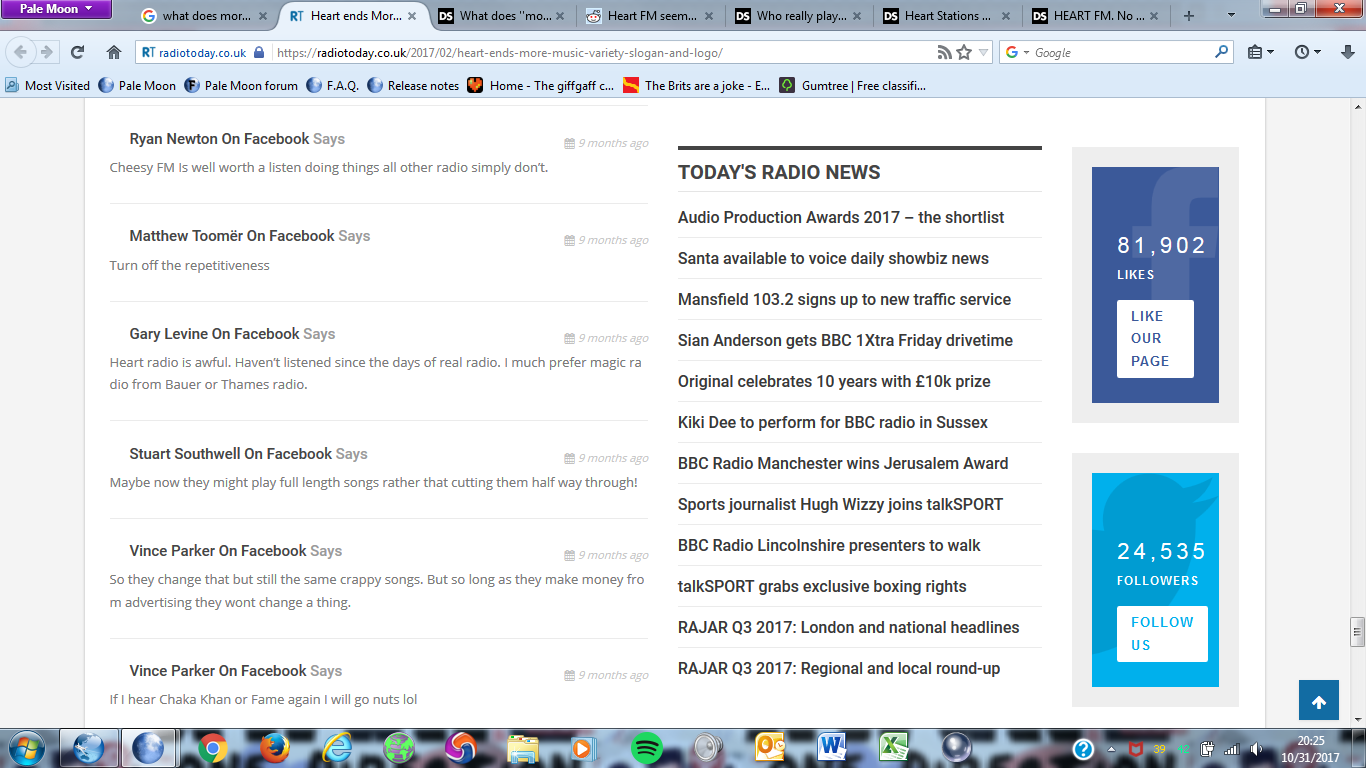Reload the current page
This screenshot has height=768, width=1366.
pos(77,52)
